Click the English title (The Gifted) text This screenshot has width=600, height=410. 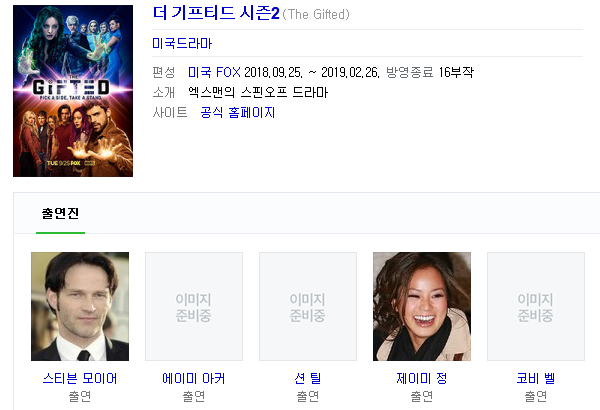click(316, 15)
